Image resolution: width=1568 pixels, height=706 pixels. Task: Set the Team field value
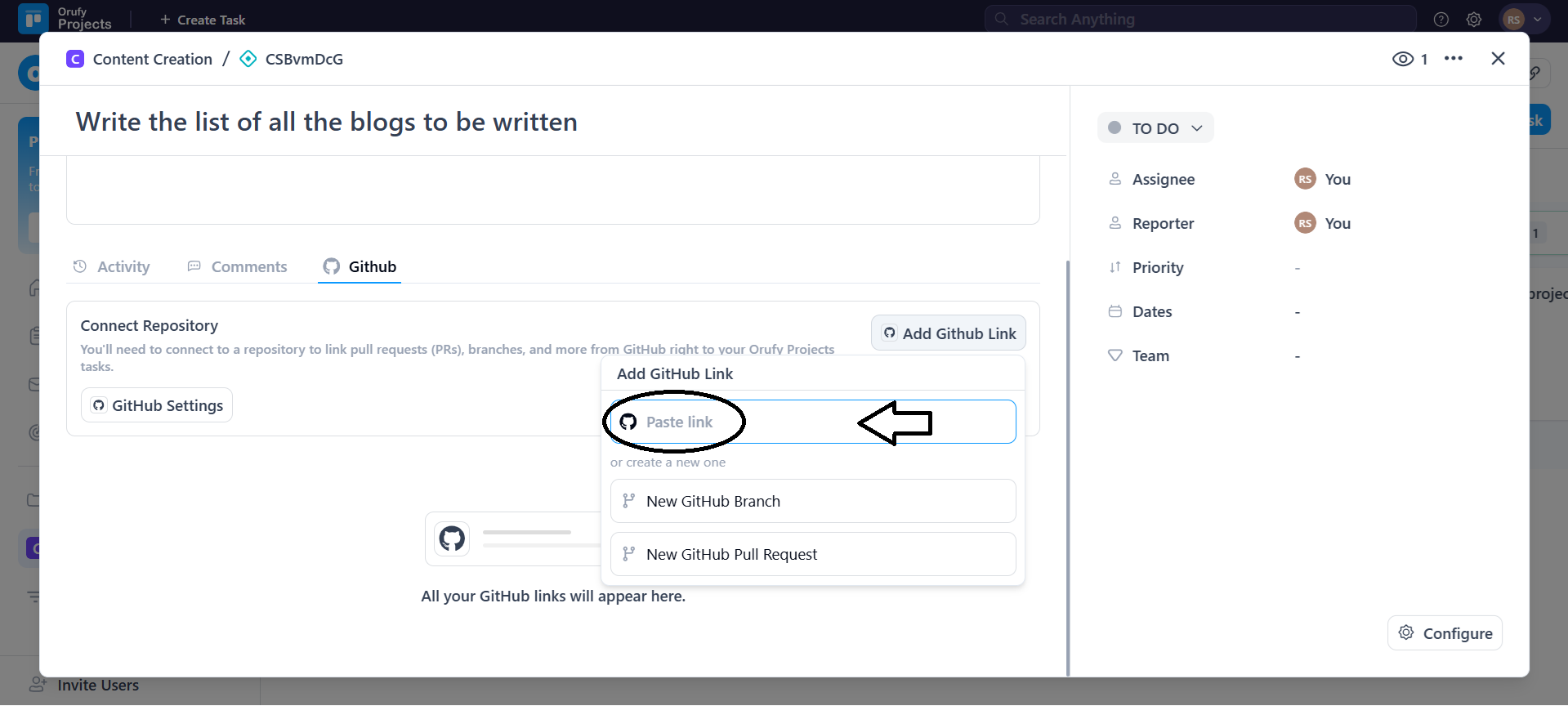1298,356
